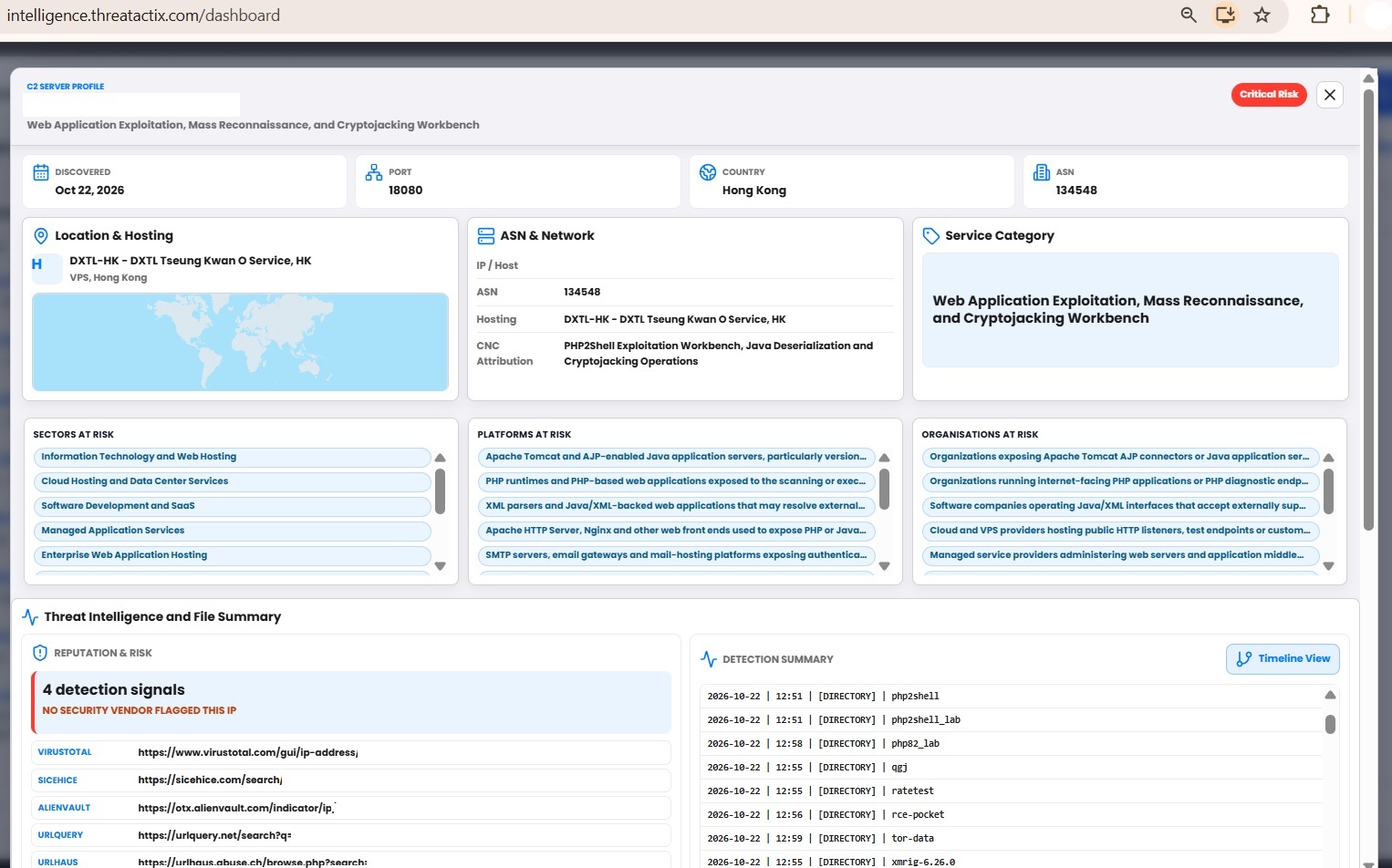The height and width of the screenshot is (868, 1392).
Task: Click the world map in Location & Hosting
Action: (x=240, y=342)
